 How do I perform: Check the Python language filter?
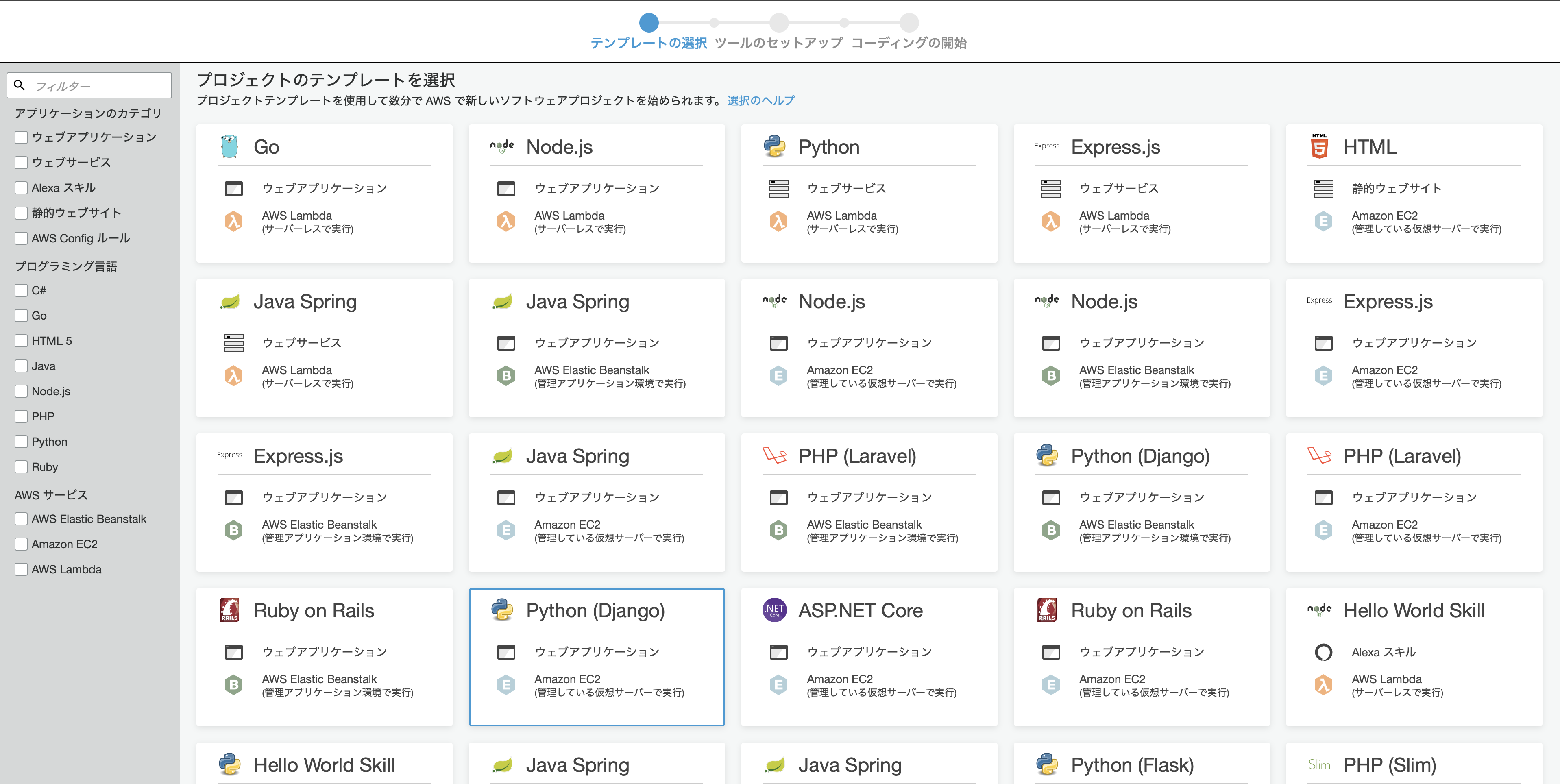[x=21, y=441]
